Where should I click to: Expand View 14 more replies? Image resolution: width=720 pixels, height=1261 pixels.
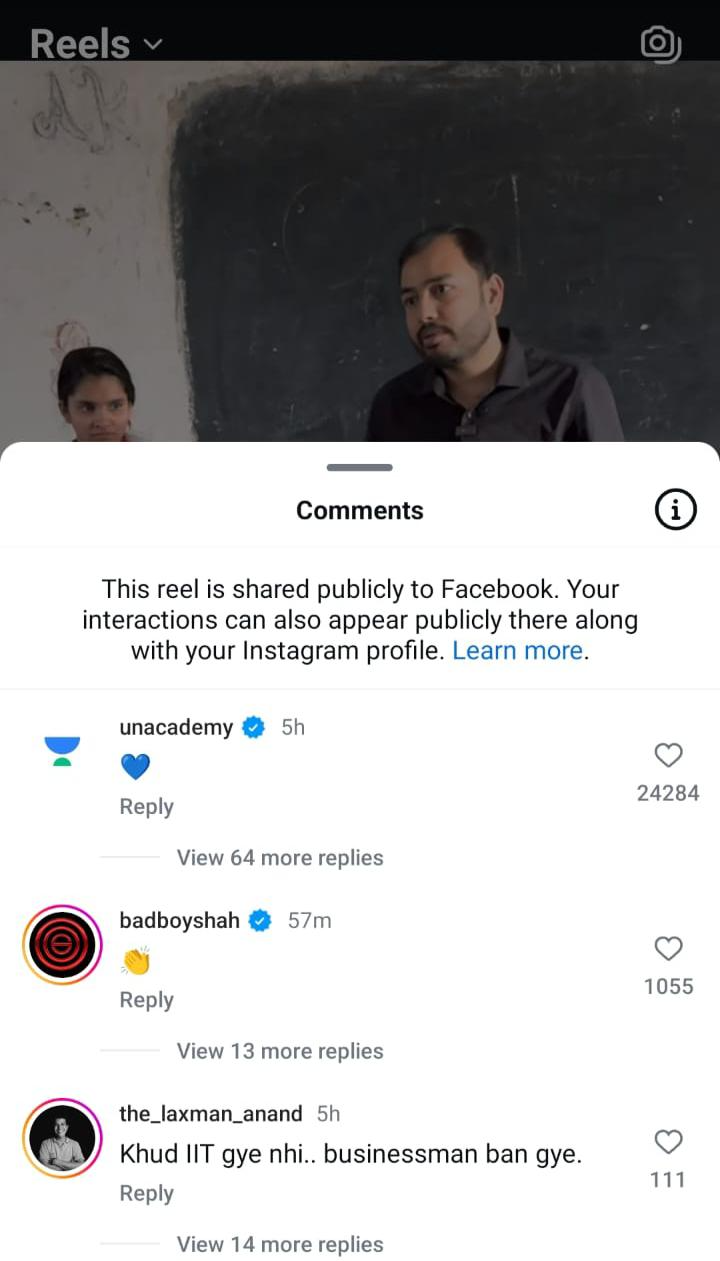pyautogui.click(x=280, y=1244)
